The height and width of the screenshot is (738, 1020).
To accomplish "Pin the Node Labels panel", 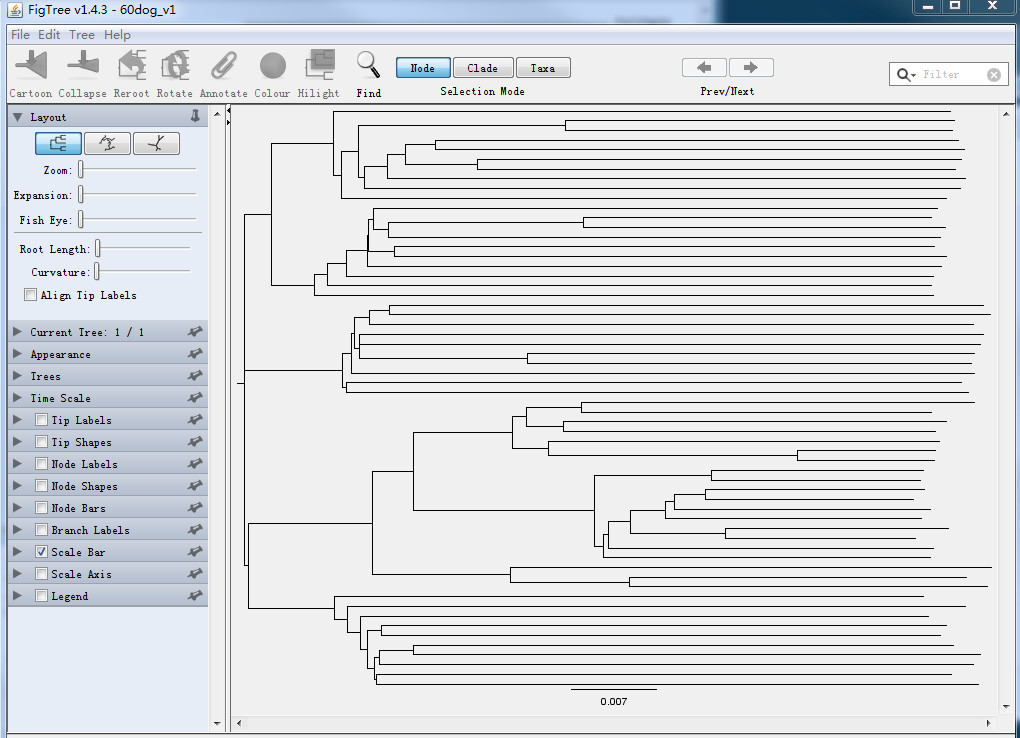I will [195, 463].
